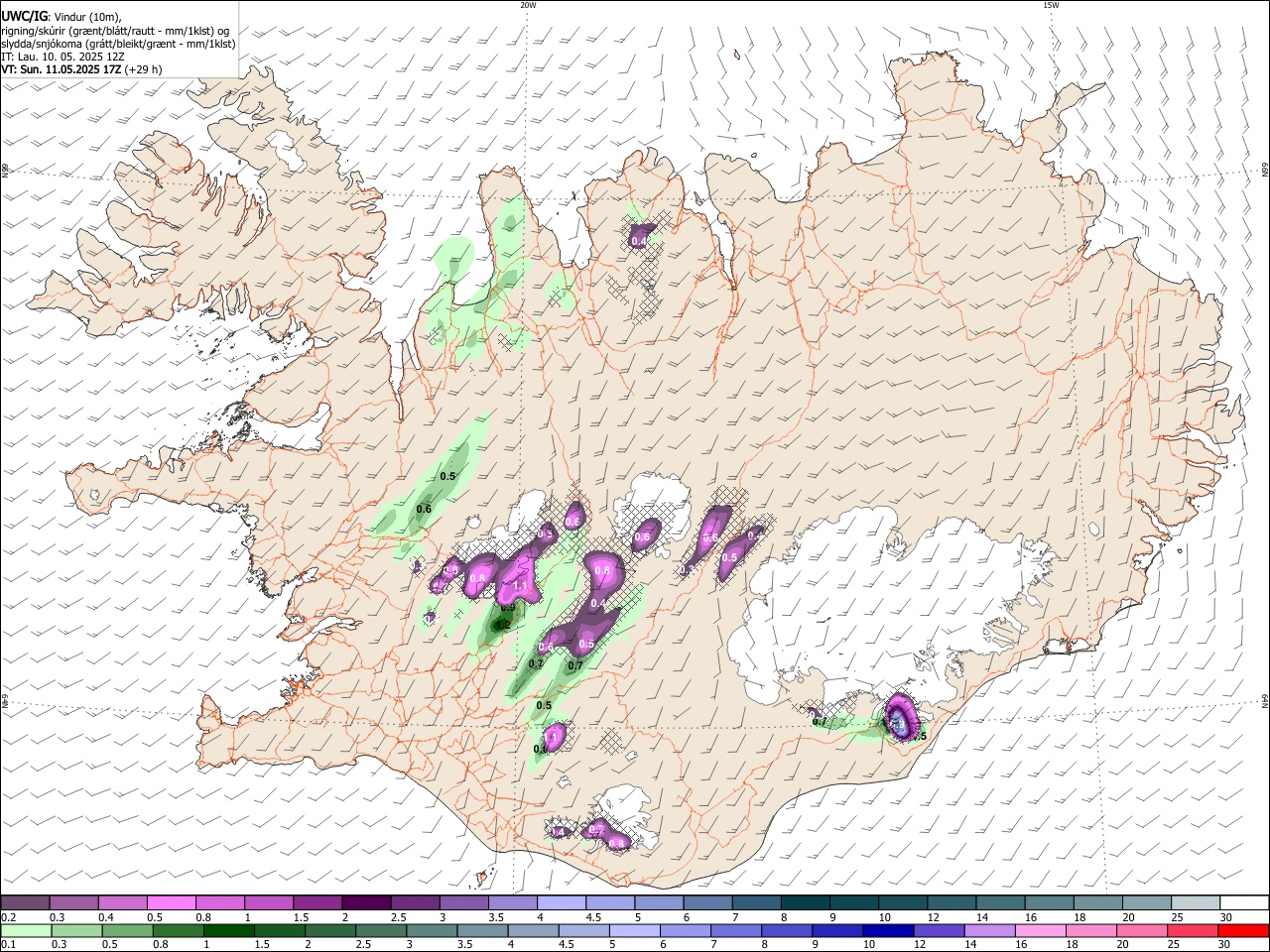This screenshot has height=952, width=1270.
Task: Pick the slate blue 6–7 swatch in upper legend
Action: (706, 902)
